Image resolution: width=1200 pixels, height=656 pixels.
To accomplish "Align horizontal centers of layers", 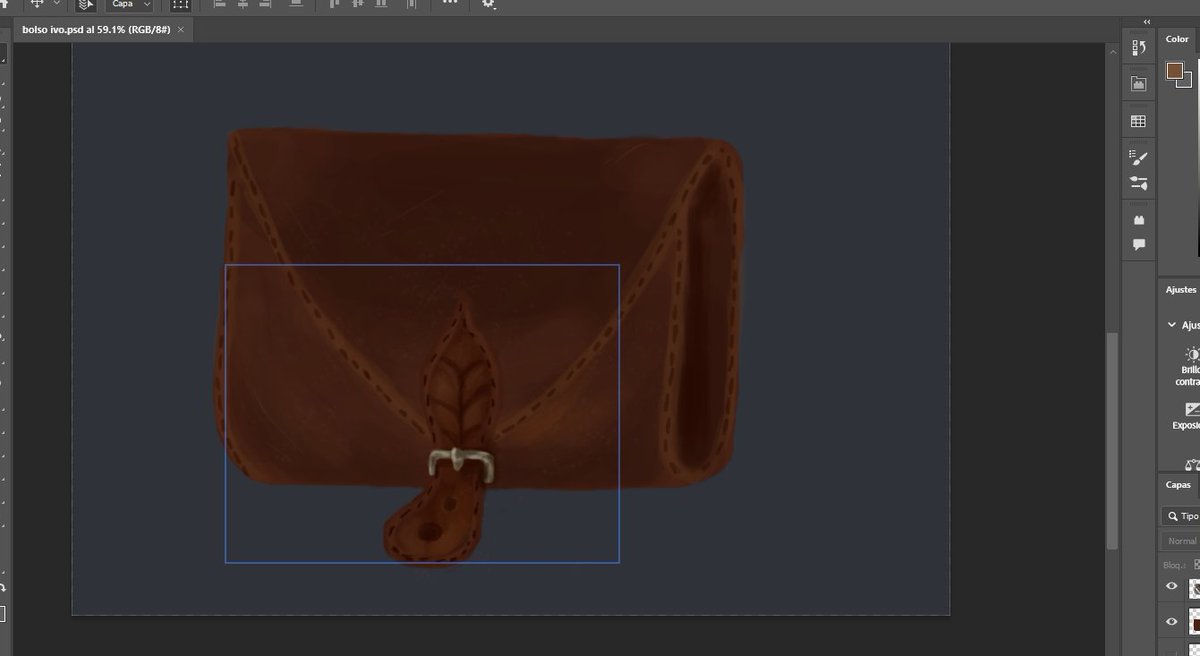I will pos(244,4).
